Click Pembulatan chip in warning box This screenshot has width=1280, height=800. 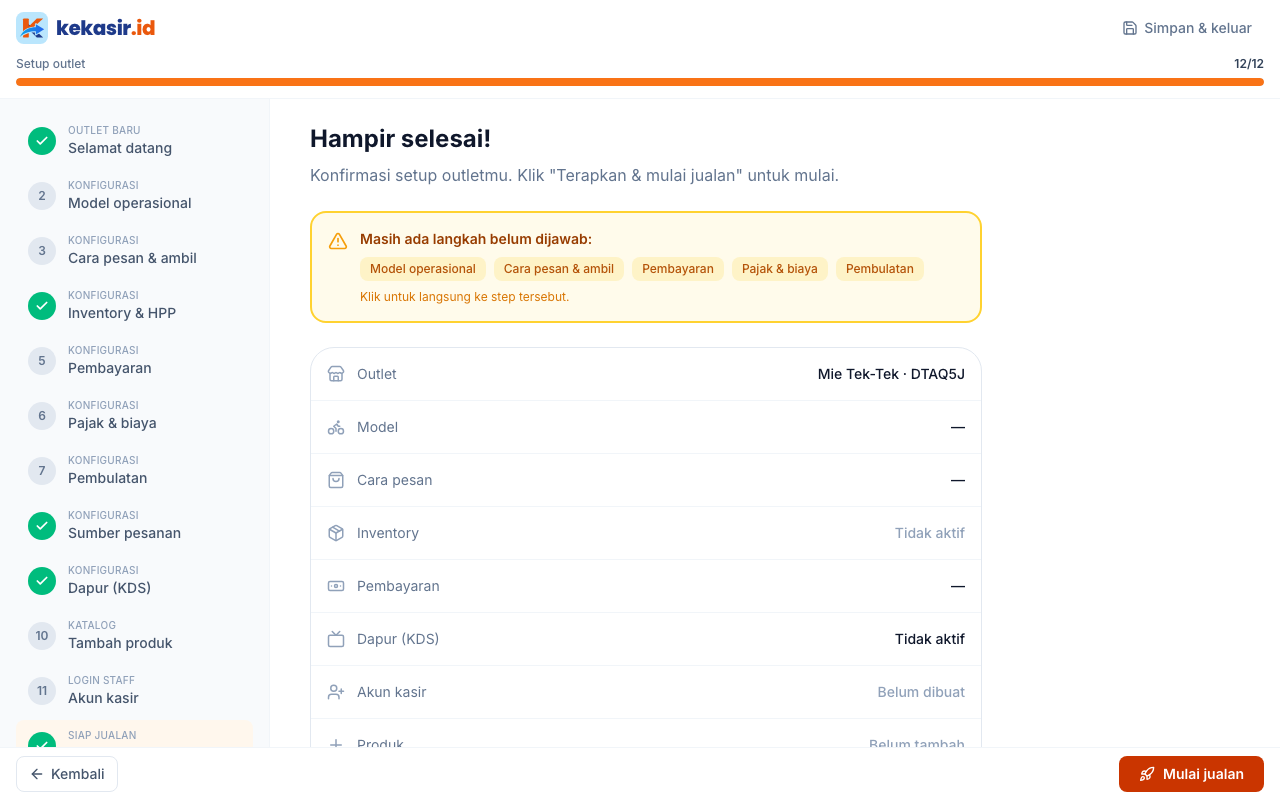[880, 269]
